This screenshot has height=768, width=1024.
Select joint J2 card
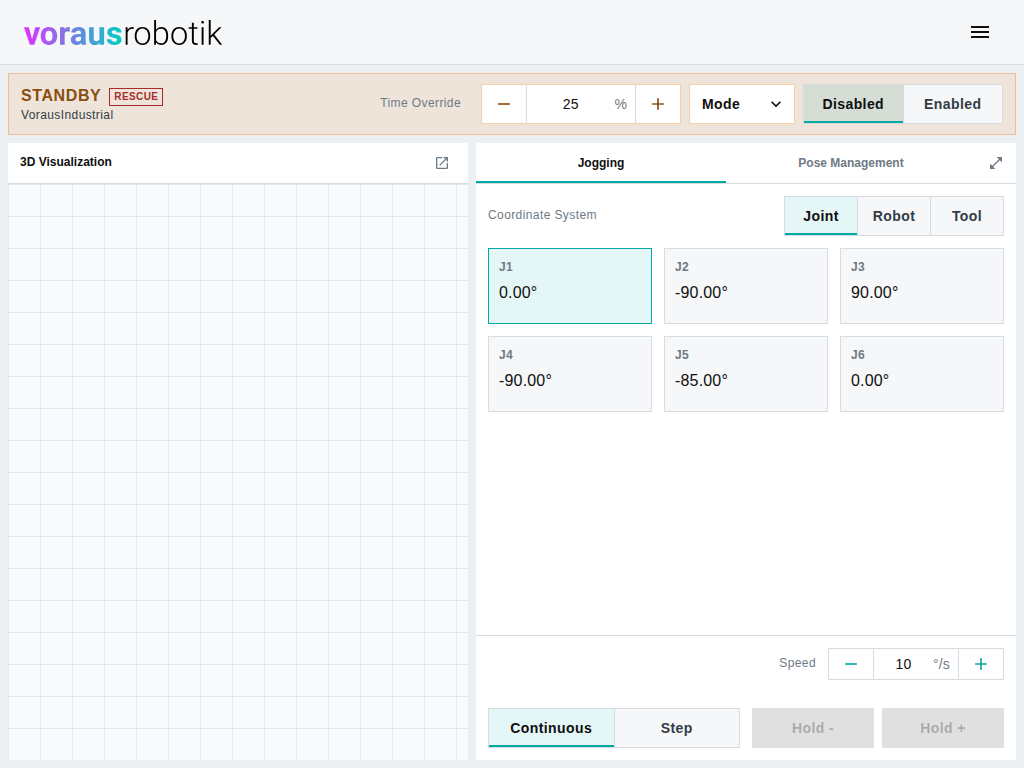[746, 285]
